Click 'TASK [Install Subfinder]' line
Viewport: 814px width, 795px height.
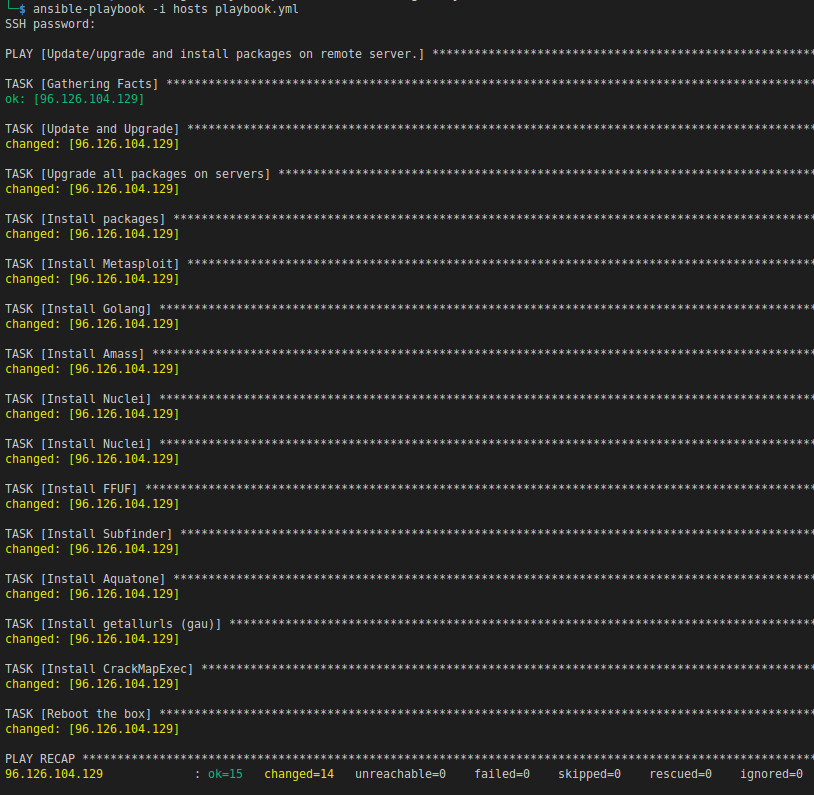coord(89,534)
